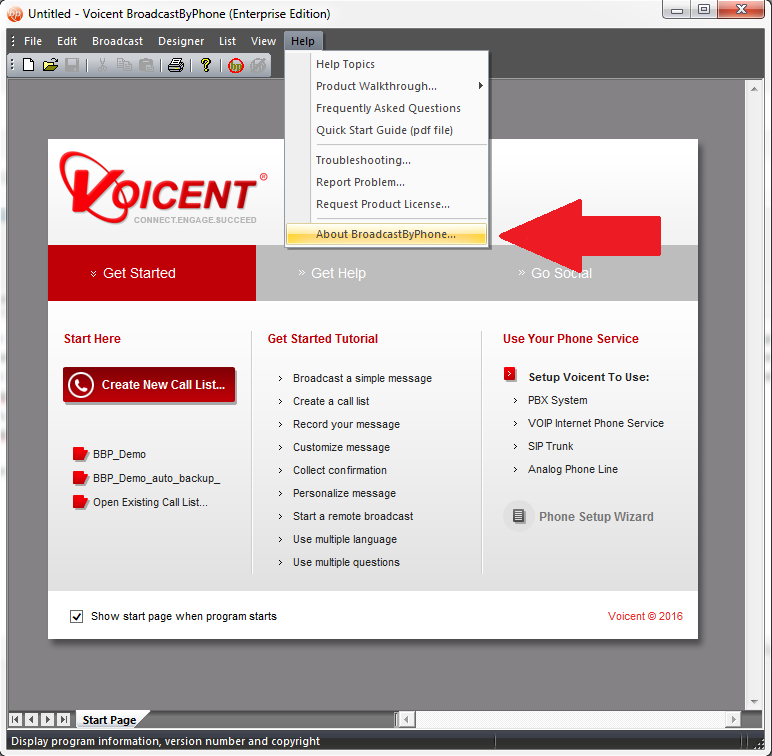
Task: Click the New file toolbar icon
Action: (x=29, y=65)
